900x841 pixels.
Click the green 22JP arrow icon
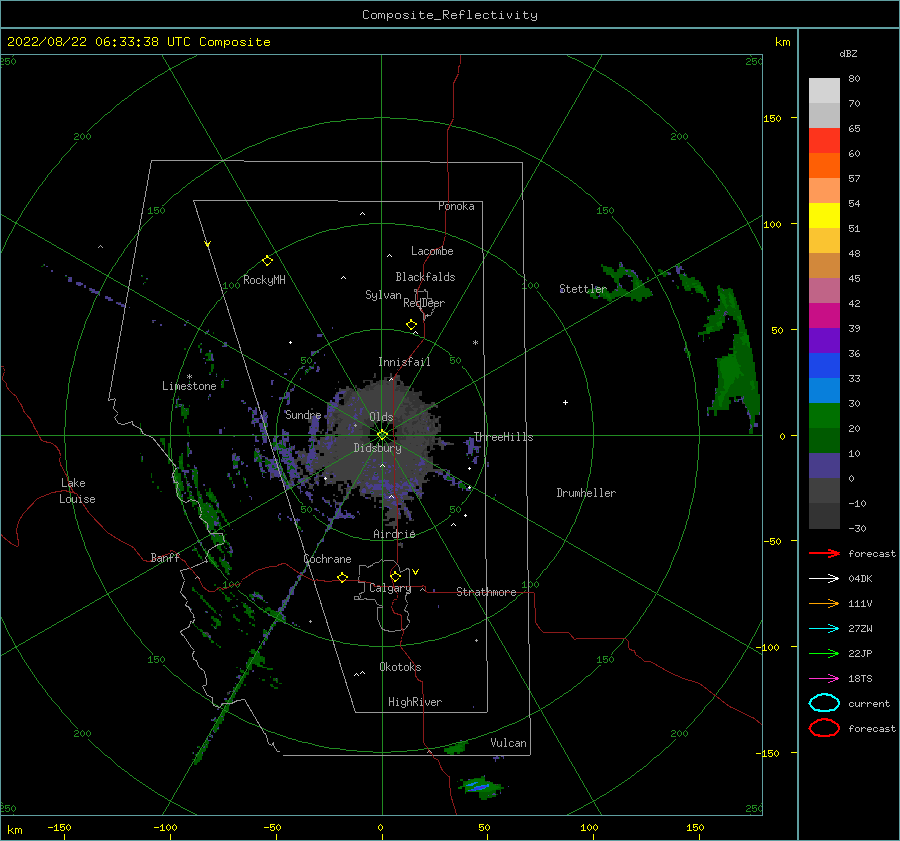pyautogui.click(x=824, y=653)
